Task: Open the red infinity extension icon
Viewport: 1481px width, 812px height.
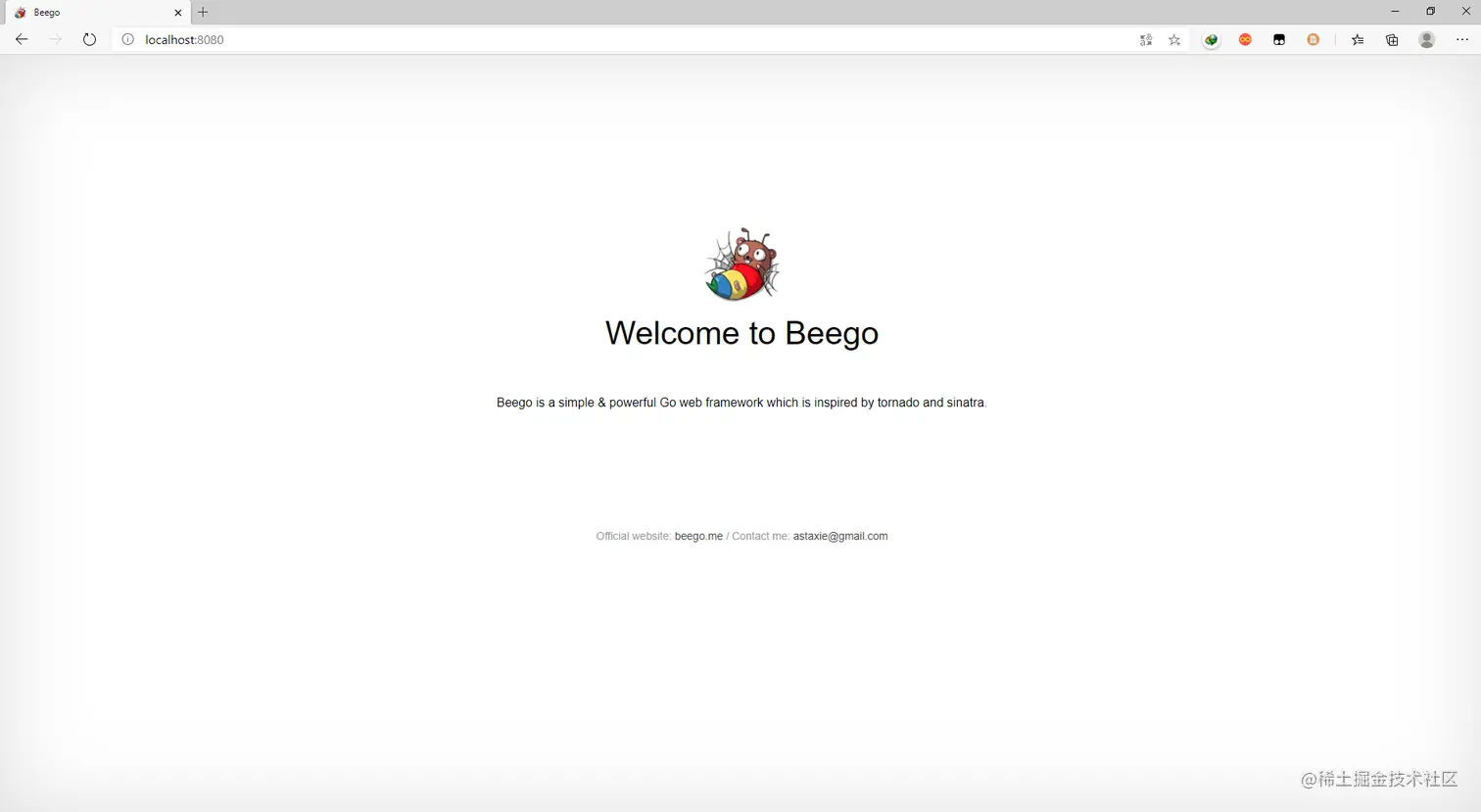Action: point(1245,40)
